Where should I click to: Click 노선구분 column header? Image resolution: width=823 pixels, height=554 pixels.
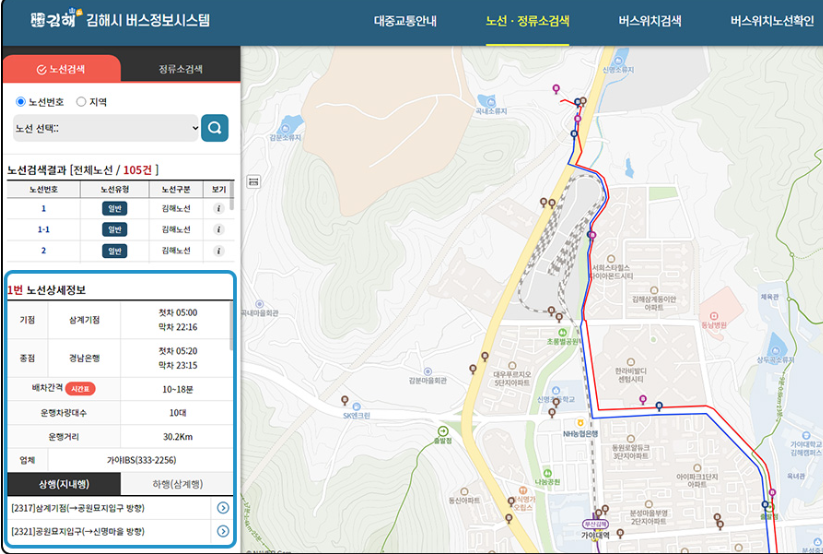coord(176,189)
